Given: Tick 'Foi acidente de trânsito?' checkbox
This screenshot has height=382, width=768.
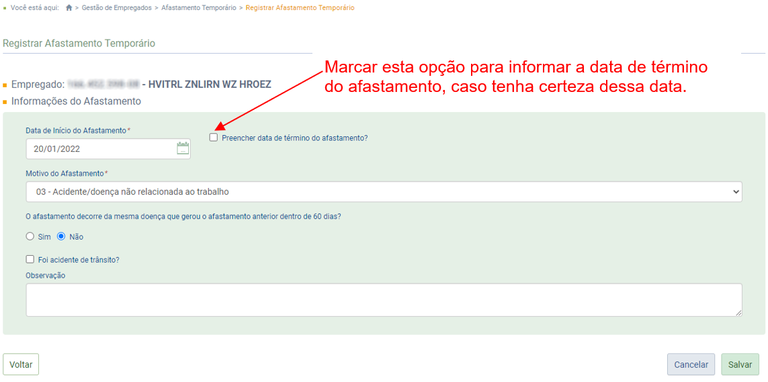Looking at the screenshot, I should tap(30, 260).
